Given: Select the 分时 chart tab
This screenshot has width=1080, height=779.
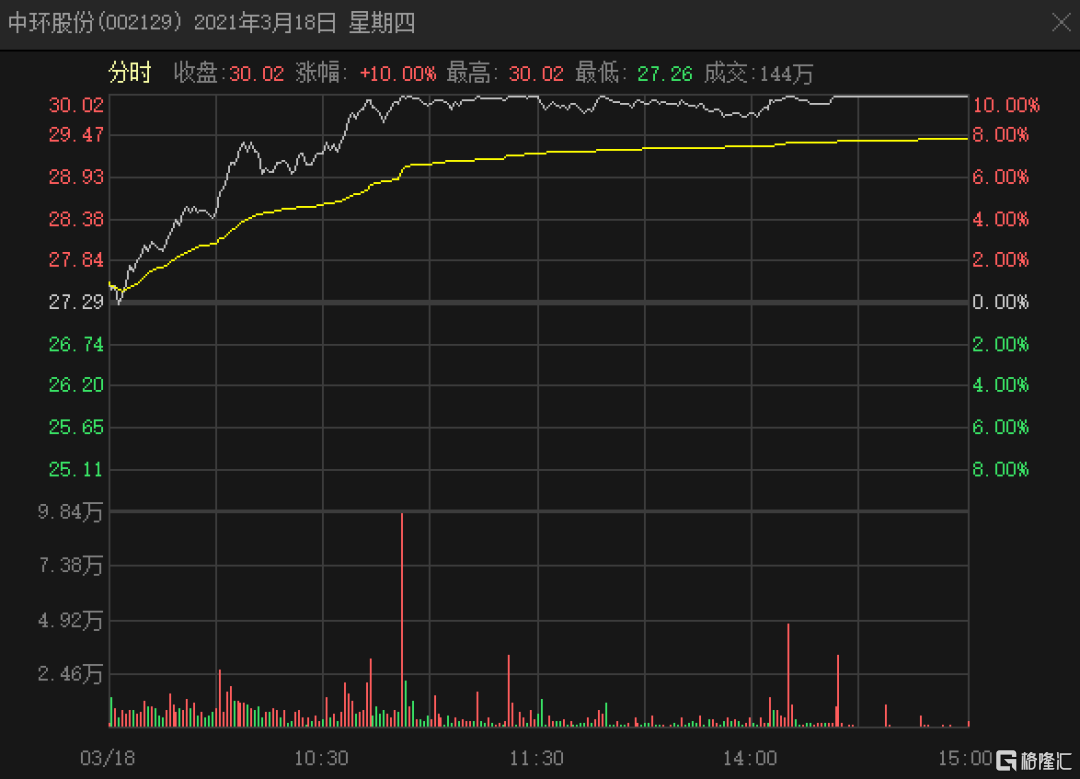Looking at the screenshot, I should click(129, 72).
